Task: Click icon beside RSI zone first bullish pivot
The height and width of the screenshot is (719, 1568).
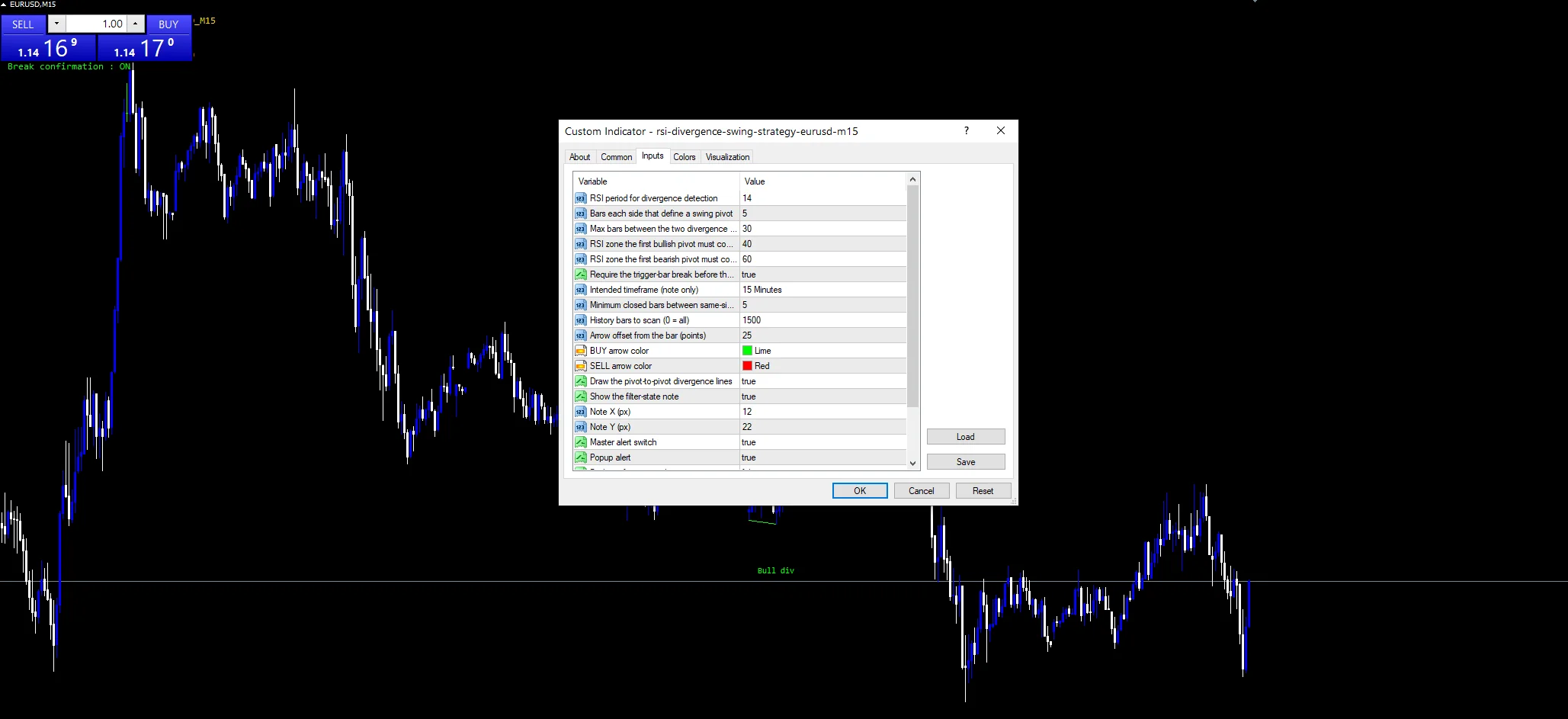Action: [580, 244]
